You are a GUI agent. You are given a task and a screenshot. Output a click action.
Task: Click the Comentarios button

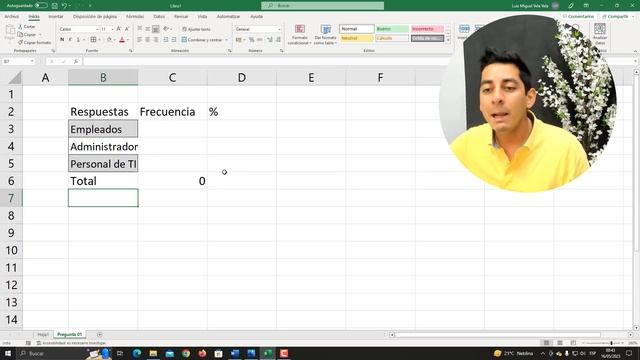coord(578,16)
